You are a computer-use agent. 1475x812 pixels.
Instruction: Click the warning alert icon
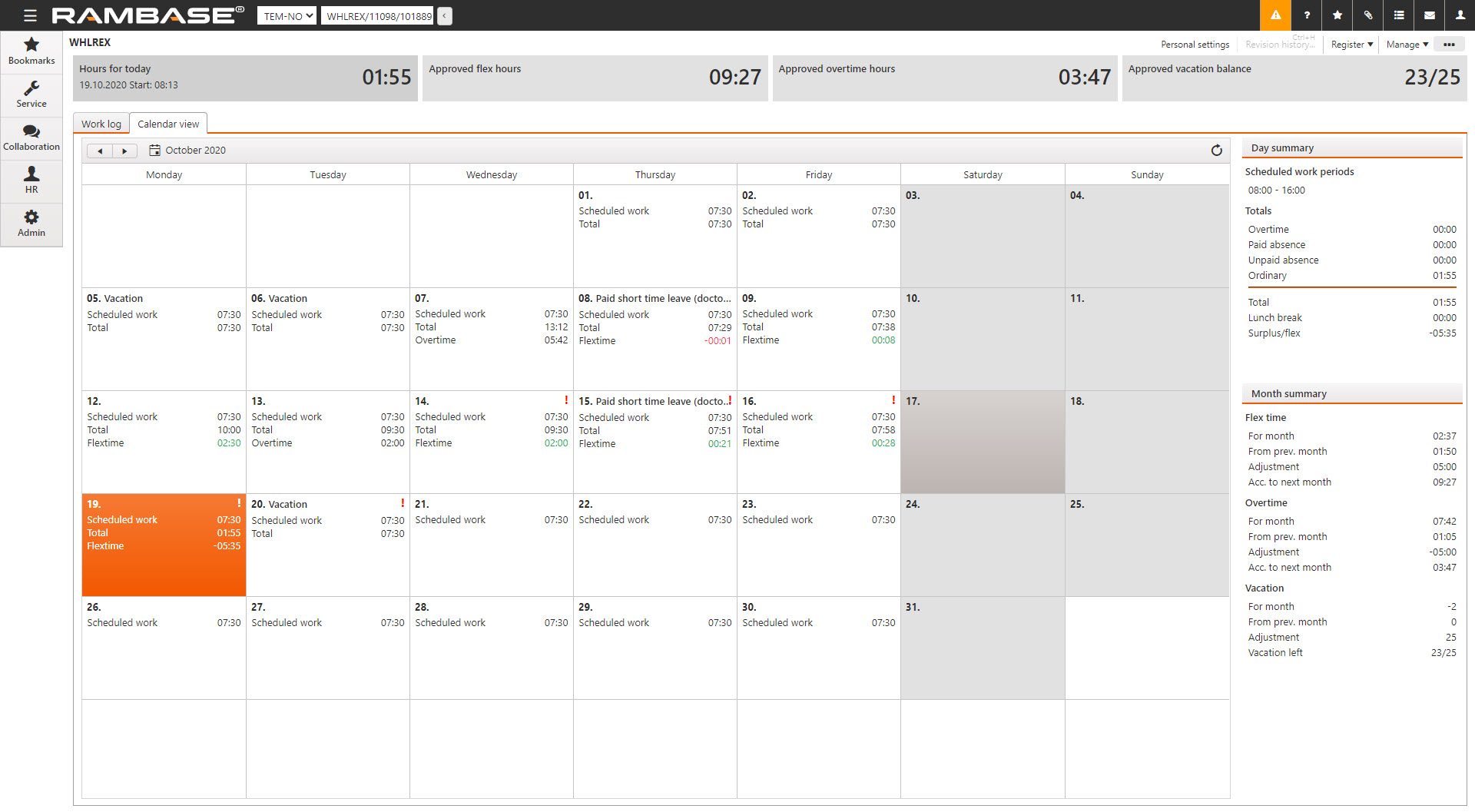(1275, 15)
